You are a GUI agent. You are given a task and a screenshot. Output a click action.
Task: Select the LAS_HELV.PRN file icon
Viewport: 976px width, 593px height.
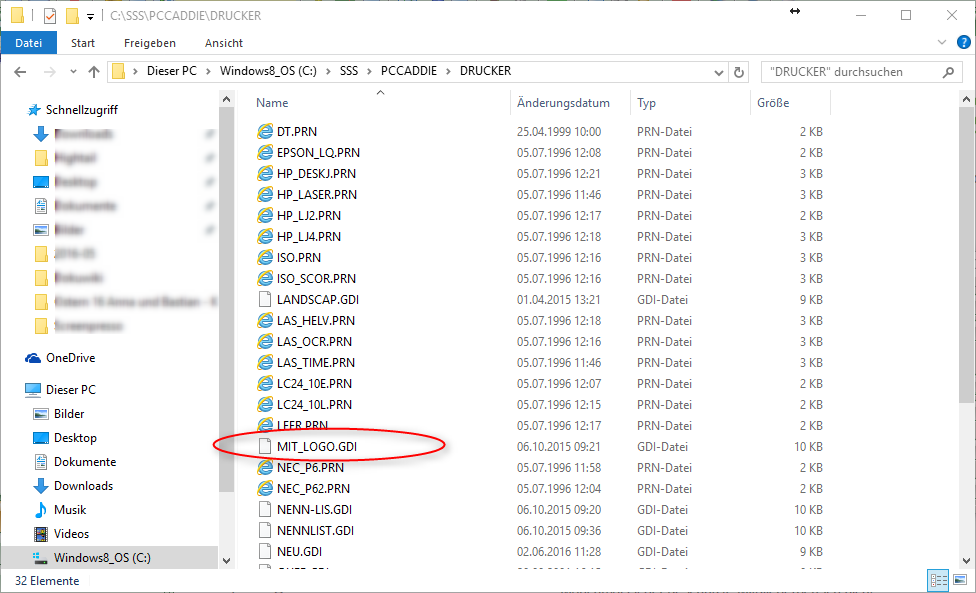click(265, 320)
